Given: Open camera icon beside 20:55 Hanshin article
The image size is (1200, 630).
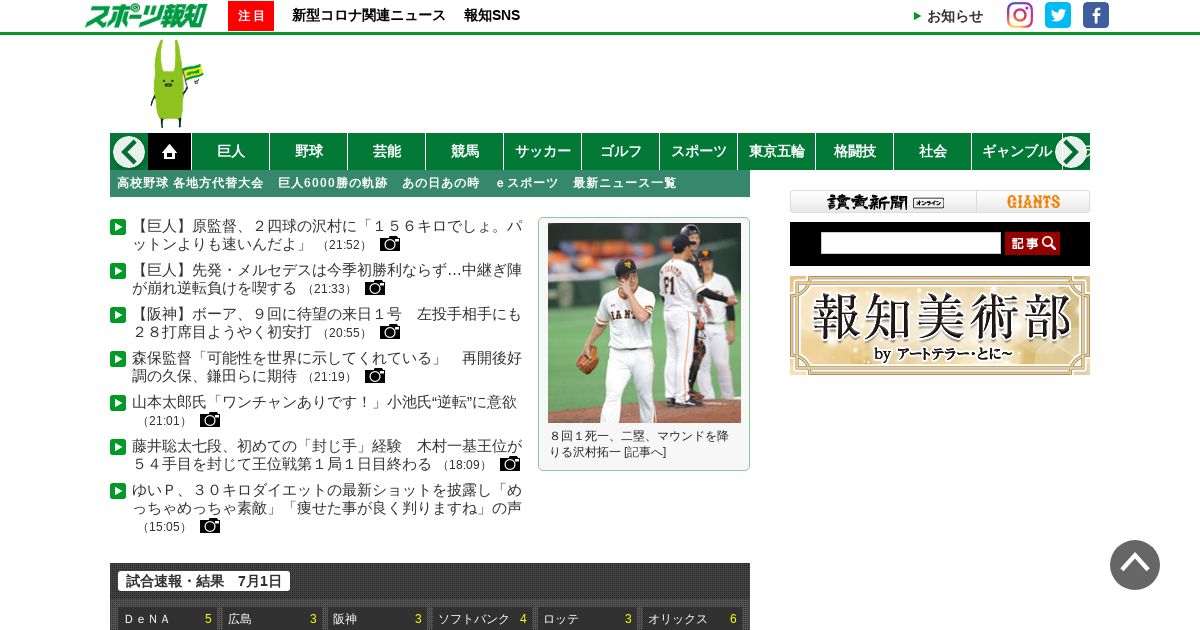Looking at the screenshot, I should click(390, 332).
